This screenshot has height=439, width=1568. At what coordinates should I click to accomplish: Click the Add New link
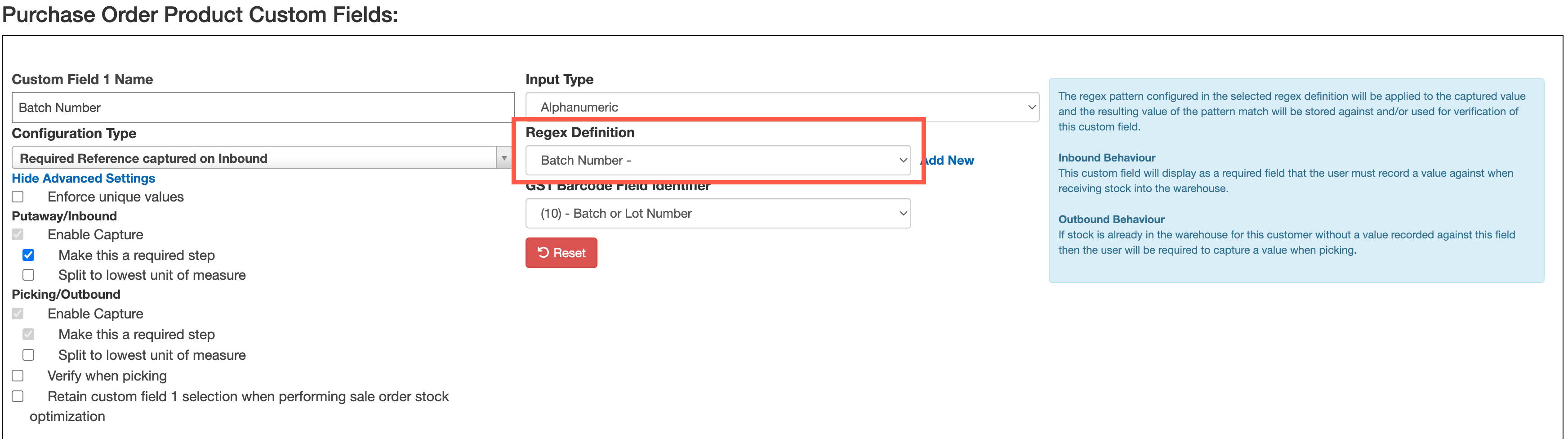point(949,160)
